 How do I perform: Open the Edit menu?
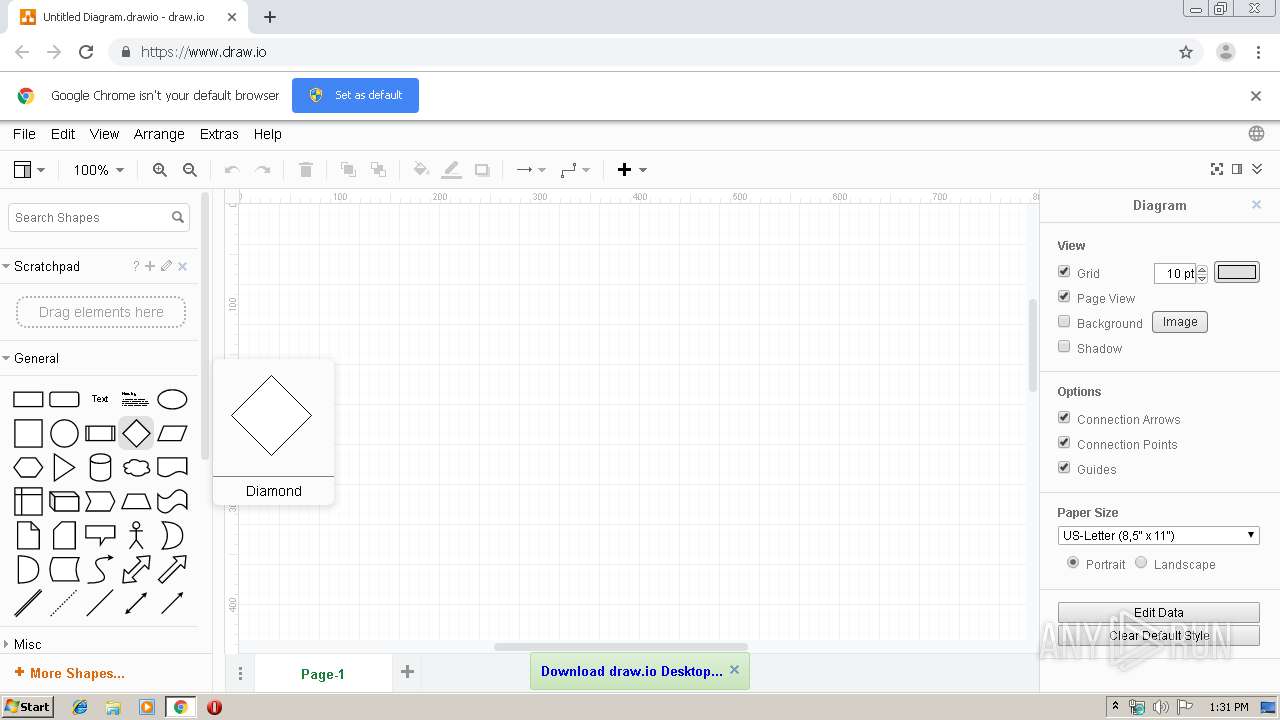[x=63, y=134]
